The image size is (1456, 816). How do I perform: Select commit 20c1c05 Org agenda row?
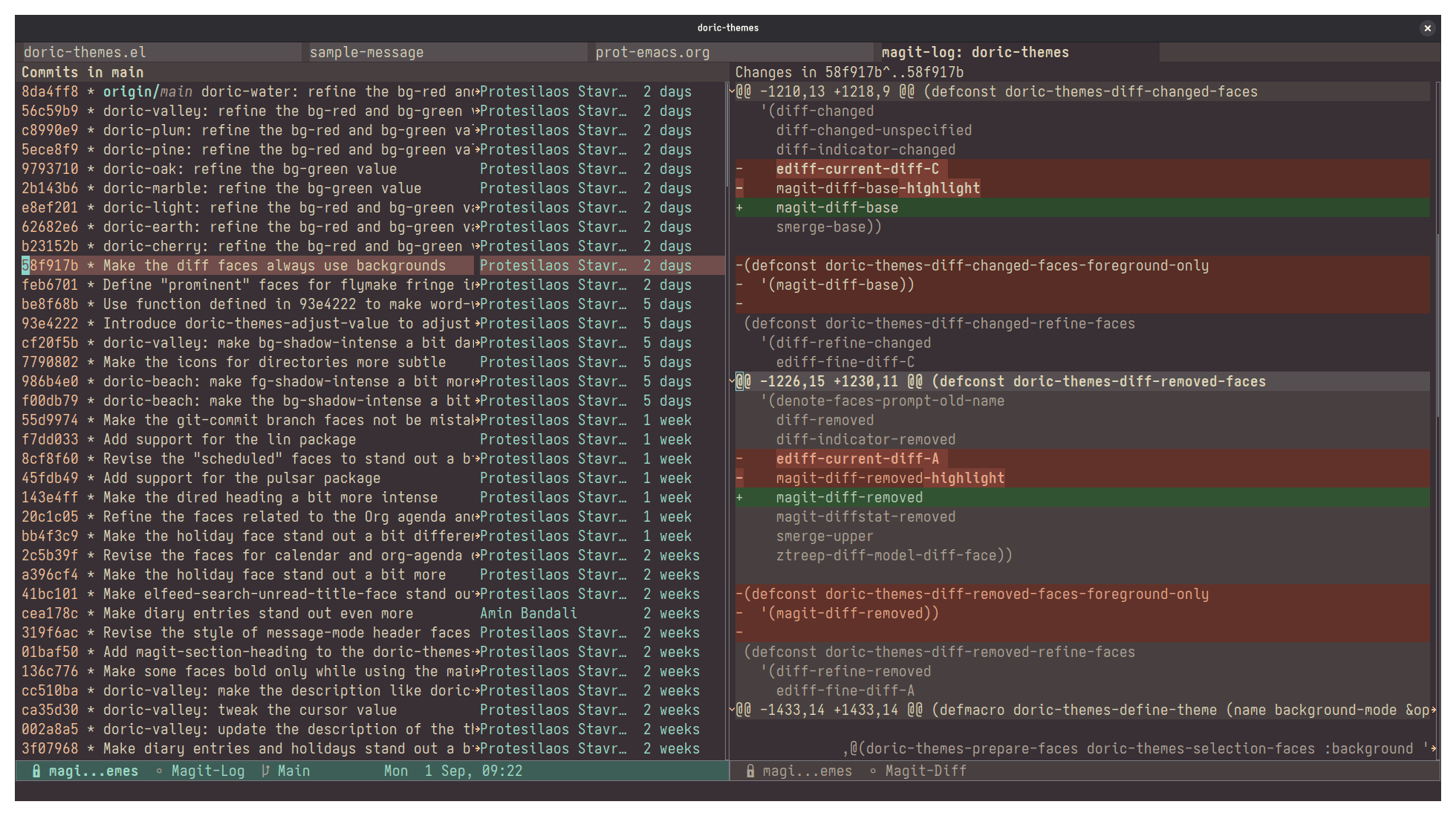coord(371,517)
